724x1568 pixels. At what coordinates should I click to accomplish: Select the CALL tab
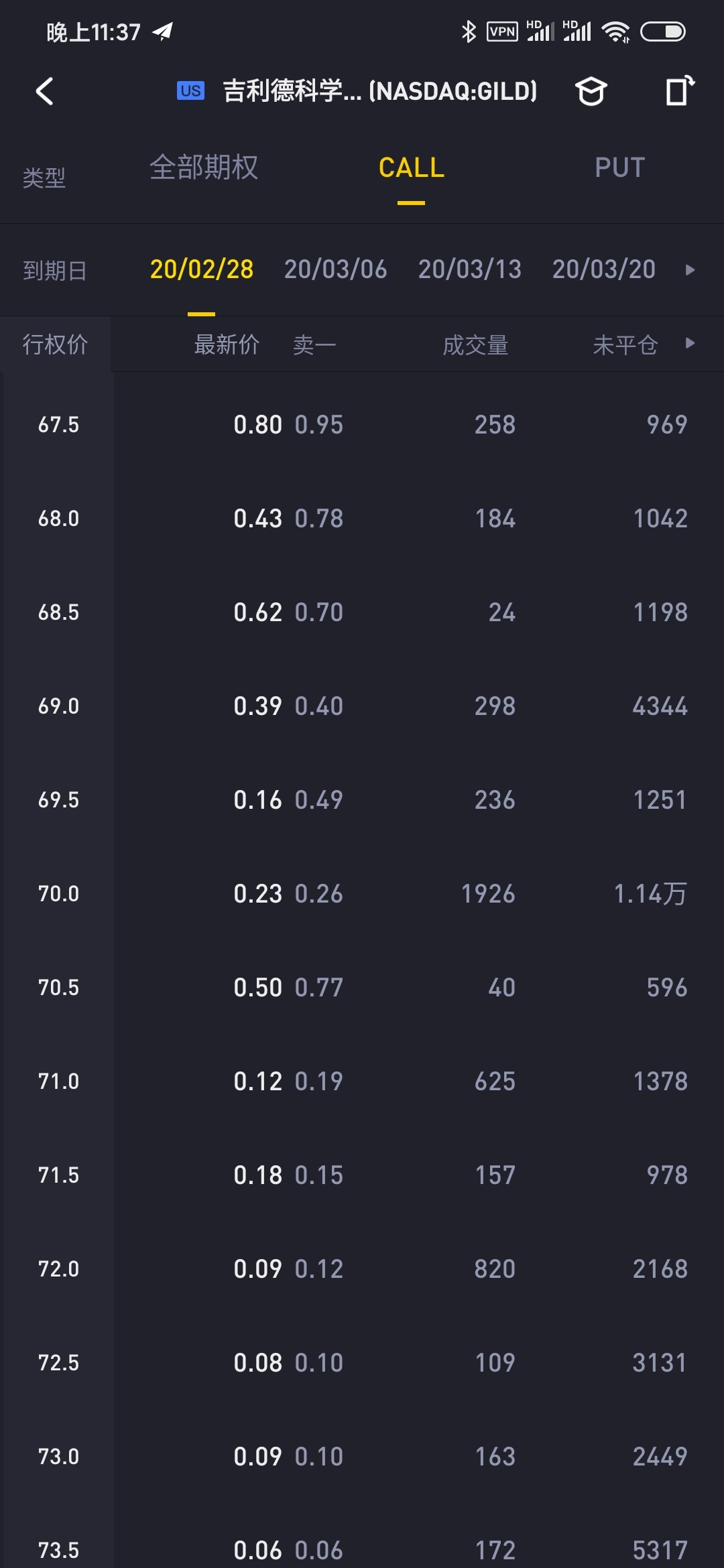(x=411, y=168)
